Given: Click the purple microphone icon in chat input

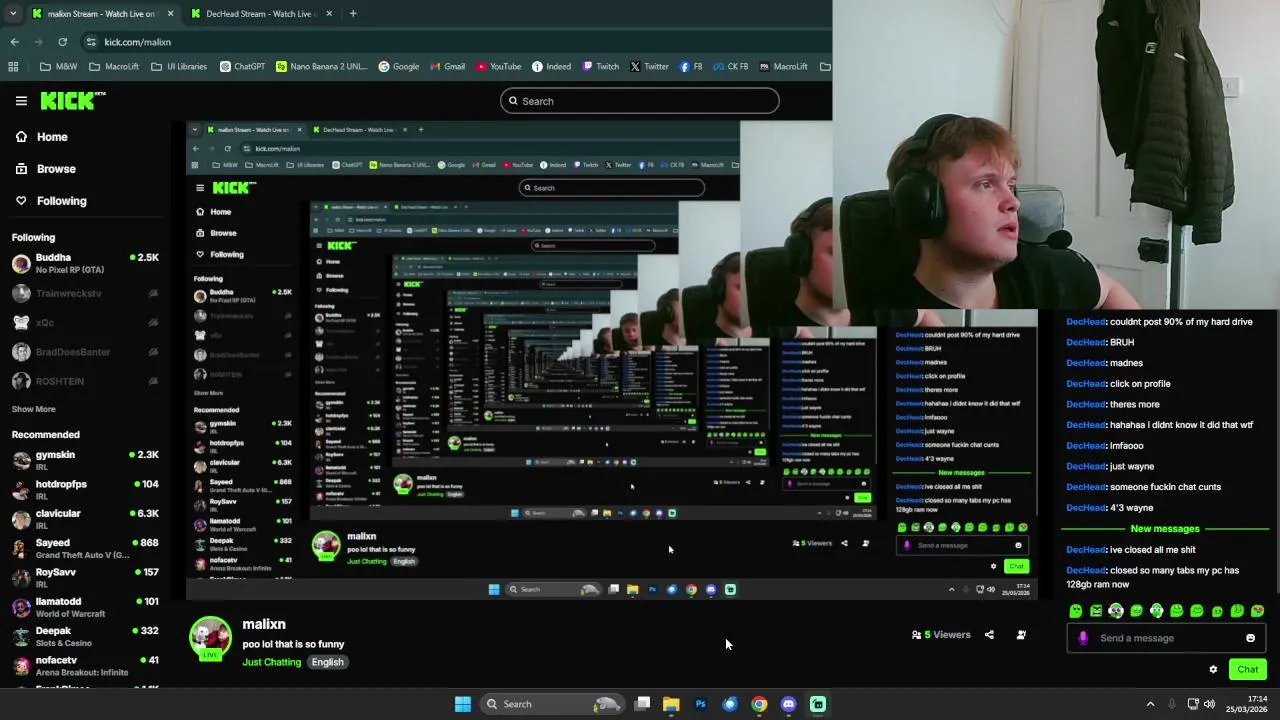Looking at the screenshot, I should coord(1083,638).
